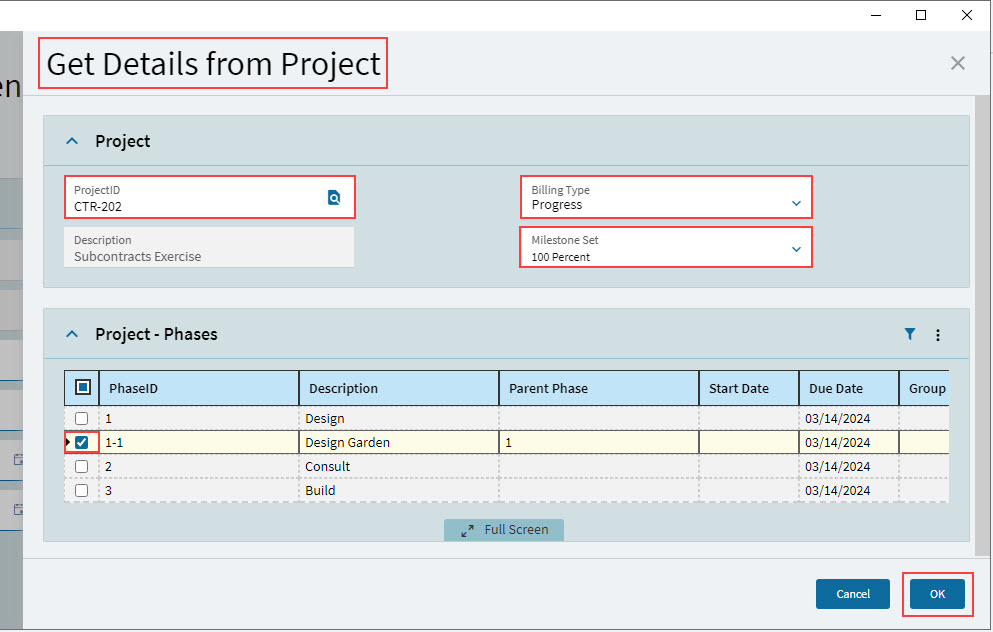Click the OK button
The width and height of the screenshot is (993, 632).
click(937, 594)
